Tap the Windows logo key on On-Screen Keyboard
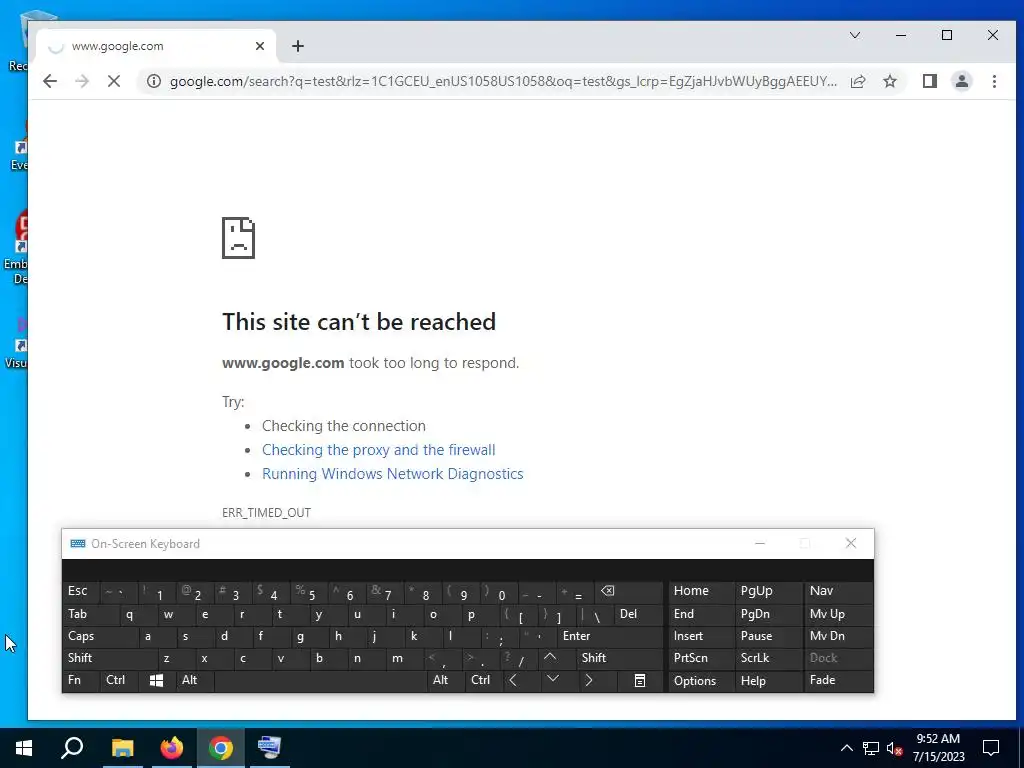 click(x=156, y=680)
